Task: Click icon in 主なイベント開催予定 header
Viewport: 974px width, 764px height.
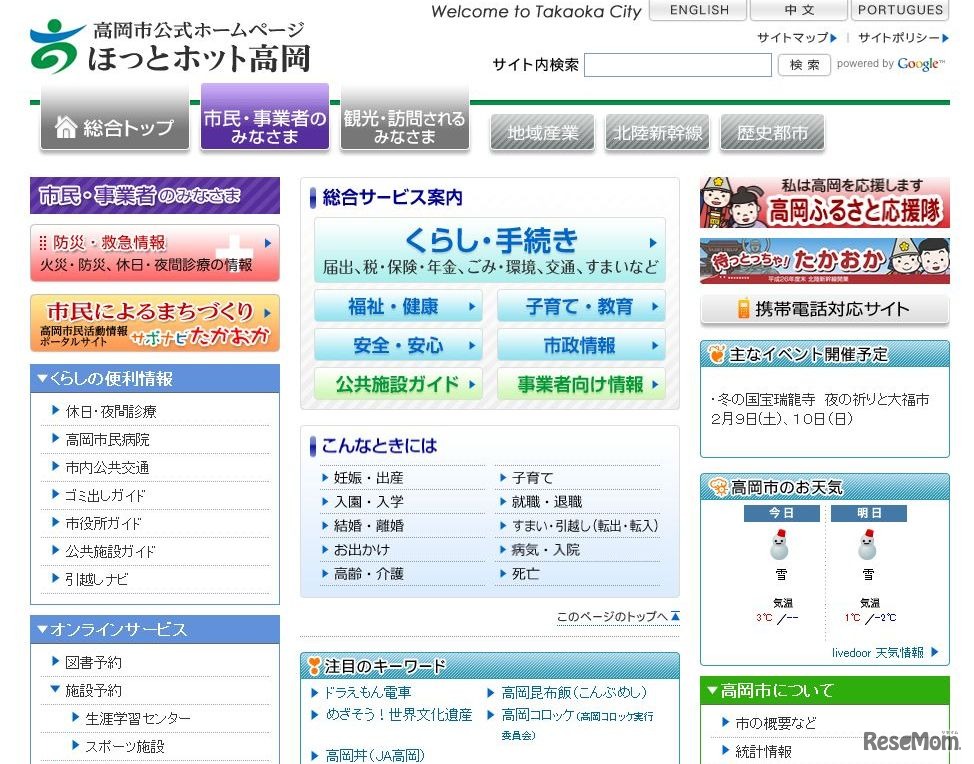Action: (x=717, y=354)
